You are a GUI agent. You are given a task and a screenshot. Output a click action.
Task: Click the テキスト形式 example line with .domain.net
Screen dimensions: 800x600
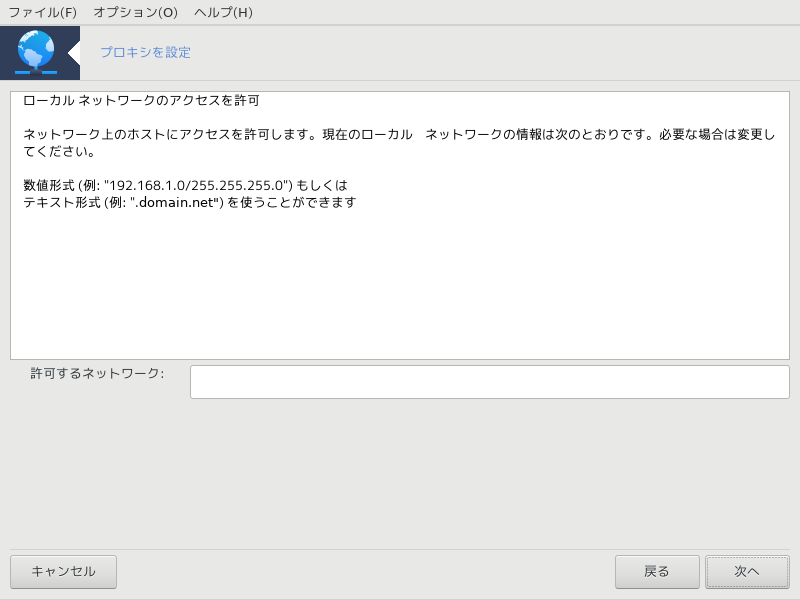[190, 202]
